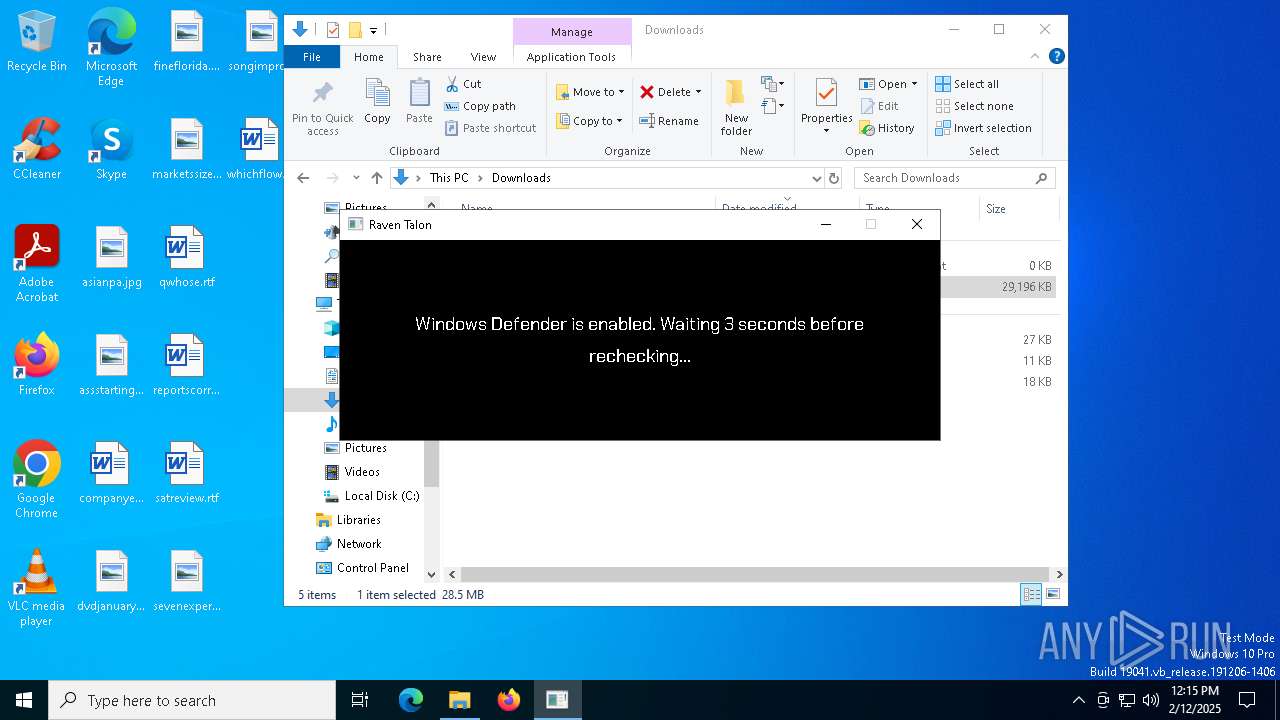
Task: Select Videos in navigation pane
Action: [362, 472]
